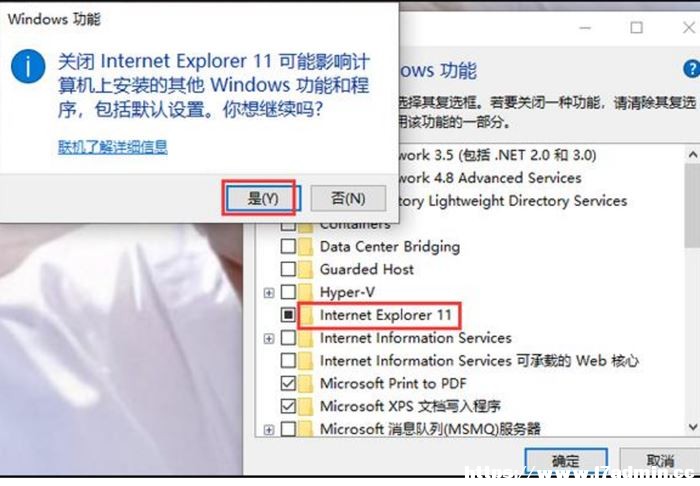Select the Data Center Bridging folder icon
This screenshot has height=486, width=700.
306,246
